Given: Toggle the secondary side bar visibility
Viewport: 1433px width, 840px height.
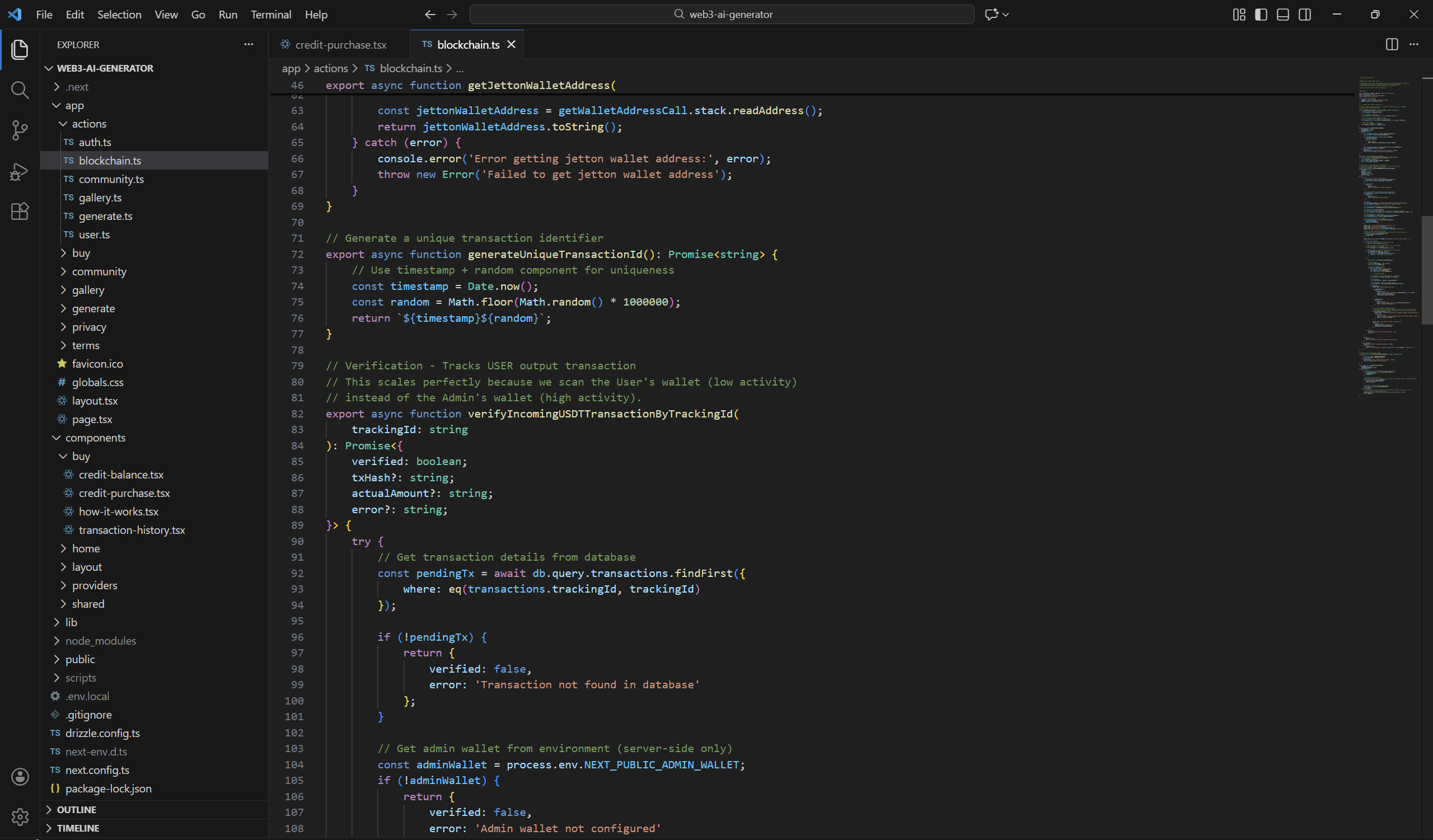Looking at the screenshot, I should pyautogui.click(x=1305, y=14).
